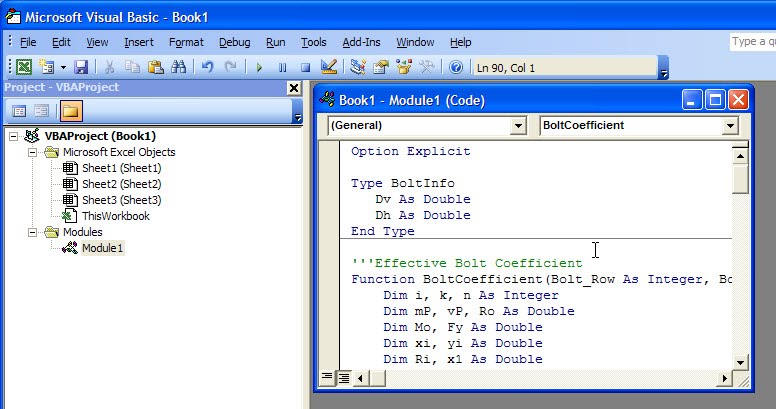Click the Option Explicit code line

tap(410, 152)
